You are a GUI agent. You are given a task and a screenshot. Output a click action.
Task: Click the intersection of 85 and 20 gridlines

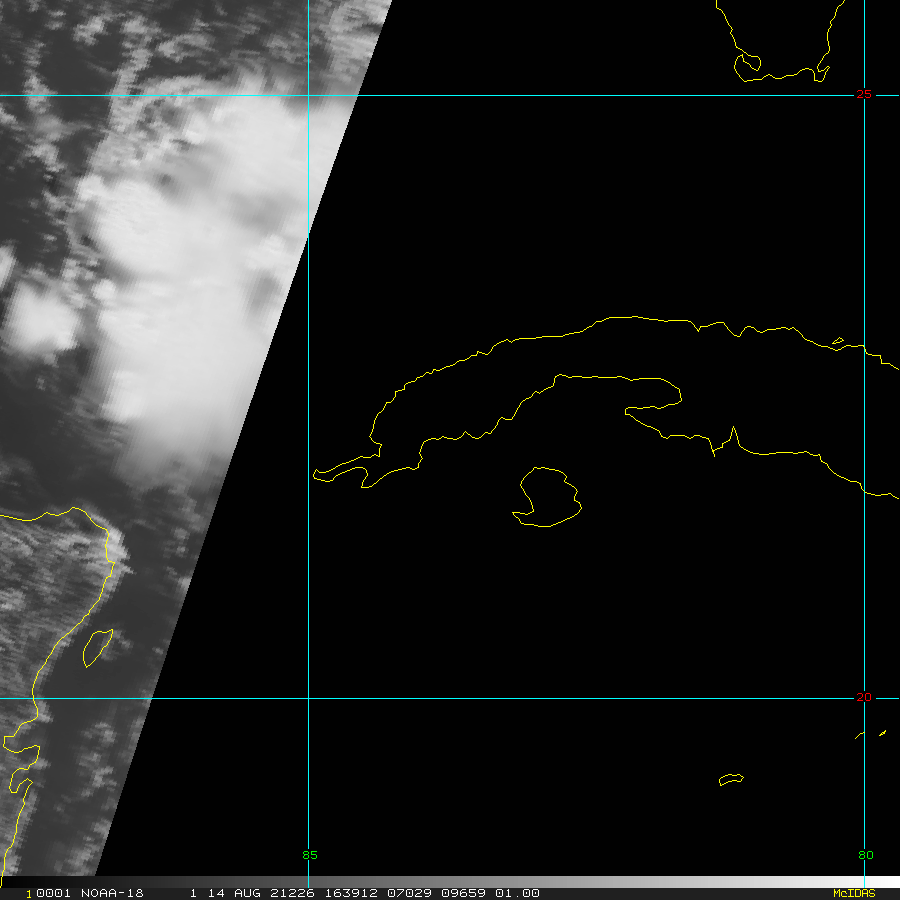(x=308, y=698)
